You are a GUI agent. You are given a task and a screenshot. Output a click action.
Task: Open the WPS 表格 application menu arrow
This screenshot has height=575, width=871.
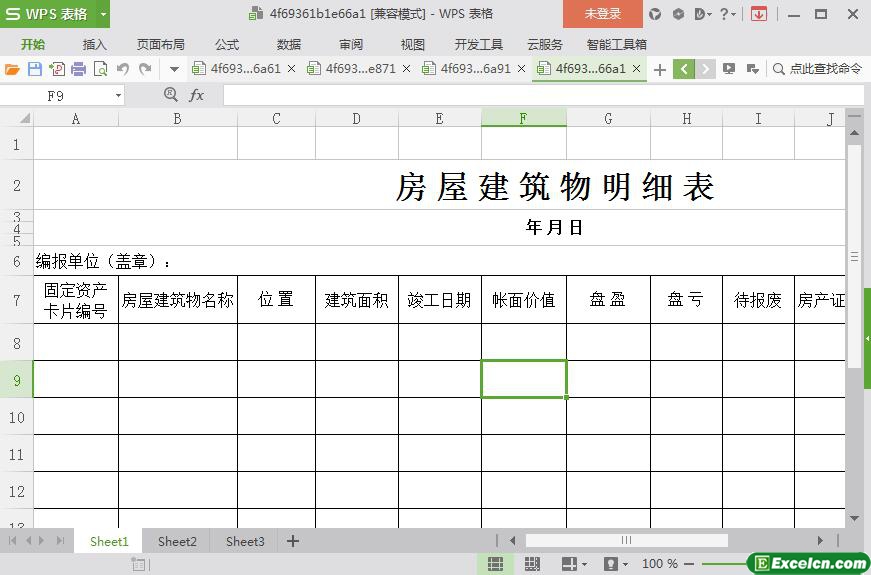click(x=103, y=14)
